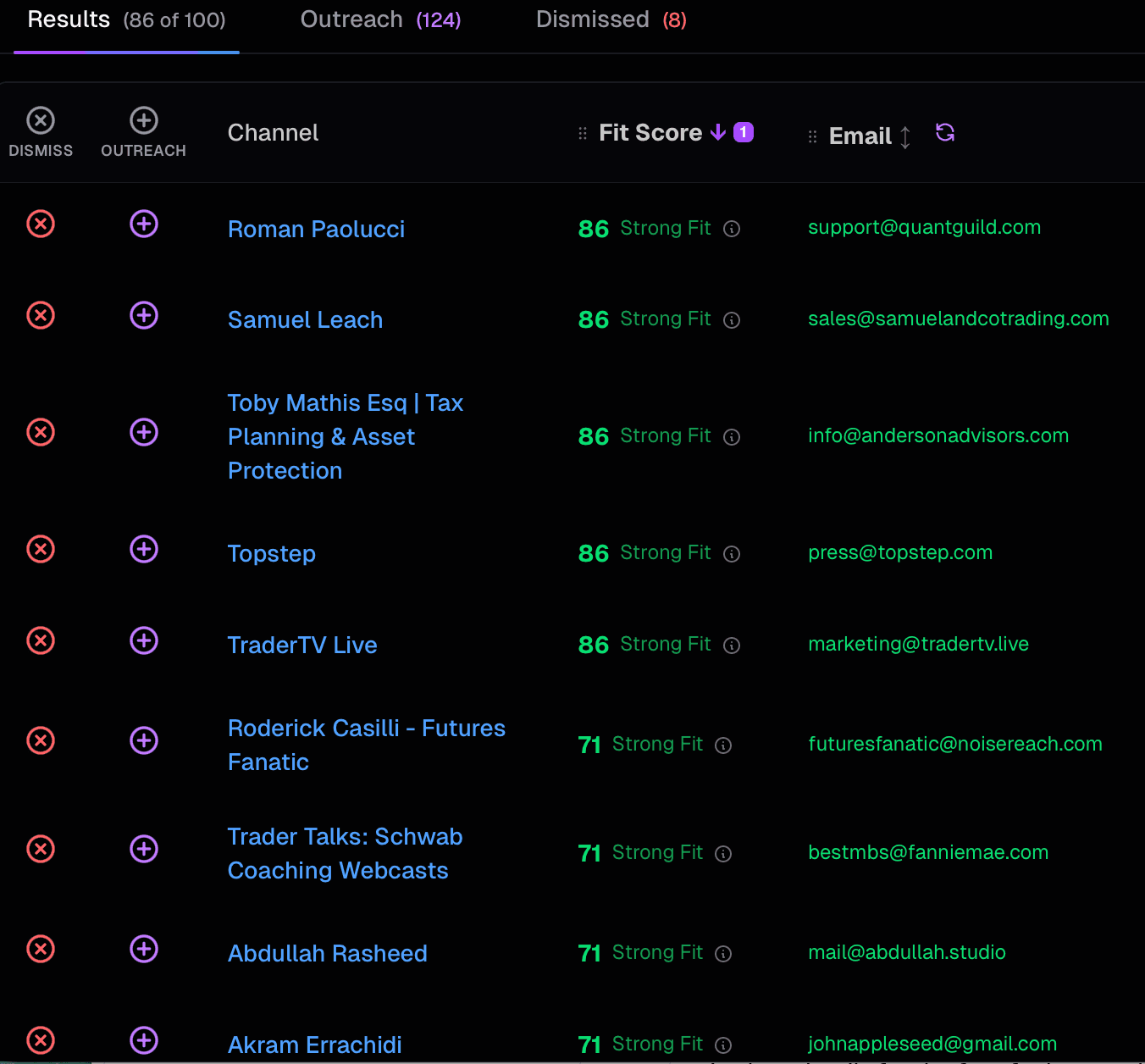Add TraderTV Live to outreach
Image resolution: width=1145 pixels, height=1064 pixels.
click(144, 640)
